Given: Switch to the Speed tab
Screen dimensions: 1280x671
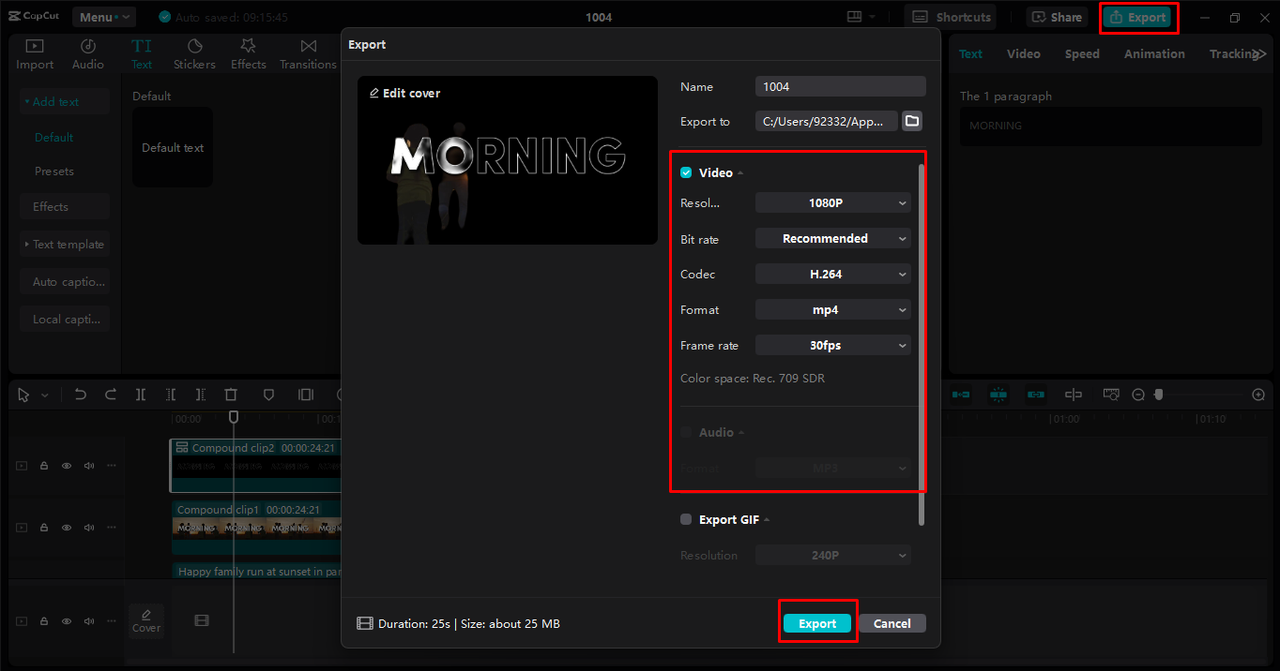Looking at the screenshot, I should (x=1082, y=54).
